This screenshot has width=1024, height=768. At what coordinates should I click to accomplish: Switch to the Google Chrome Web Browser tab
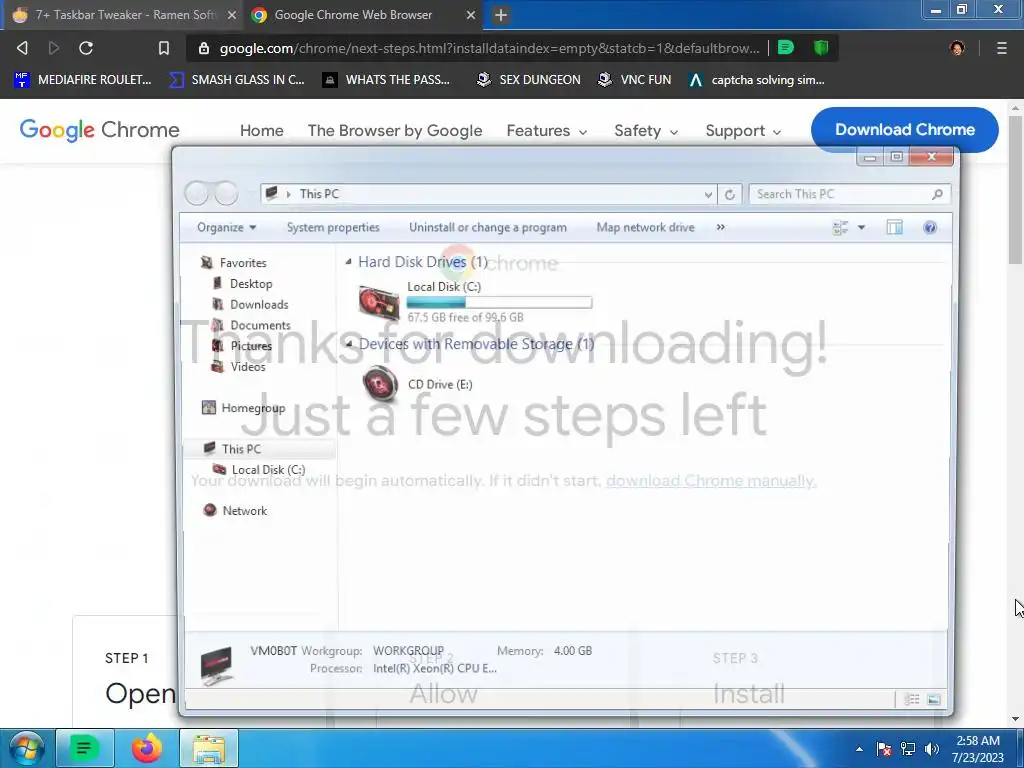(362, 15)
